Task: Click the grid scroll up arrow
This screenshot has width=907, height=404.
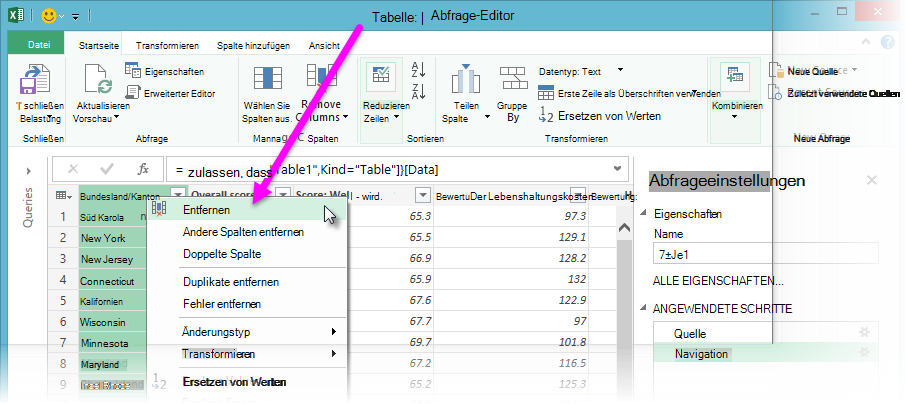Action: (x=624, y=228)
